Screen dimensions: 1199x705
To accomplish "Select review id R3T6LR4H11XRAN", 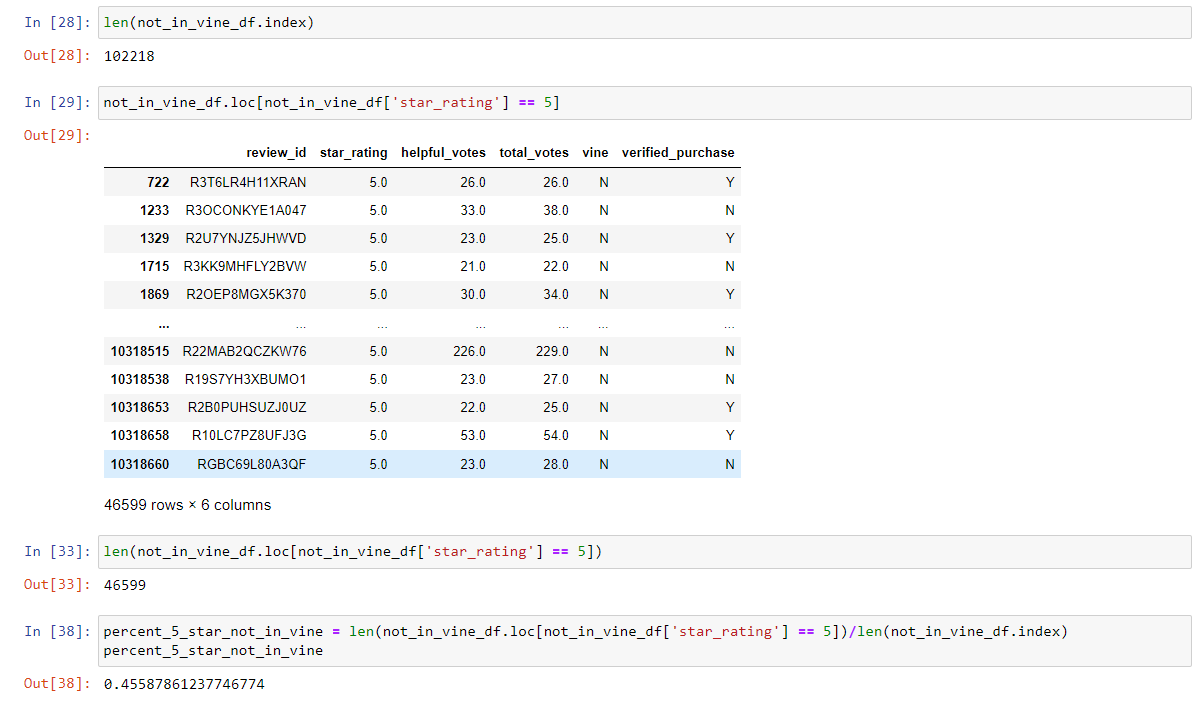I will (x=248, y=182).
